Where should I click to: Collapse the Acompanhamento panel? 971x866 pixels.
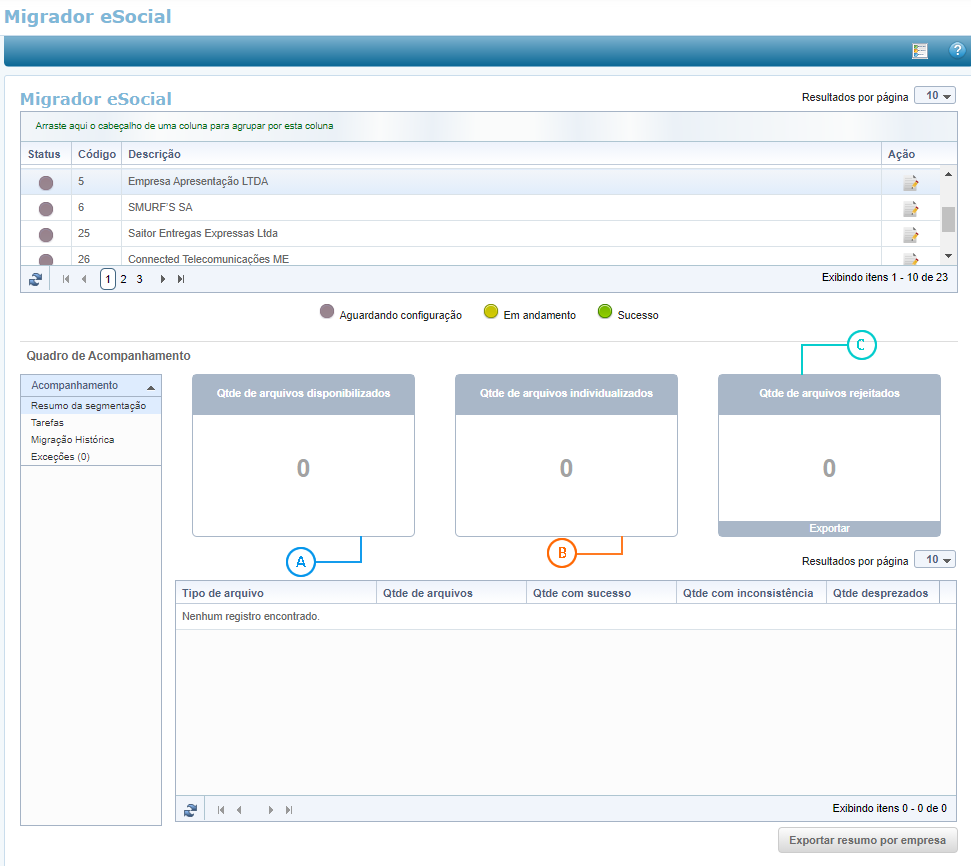[150, 387]
